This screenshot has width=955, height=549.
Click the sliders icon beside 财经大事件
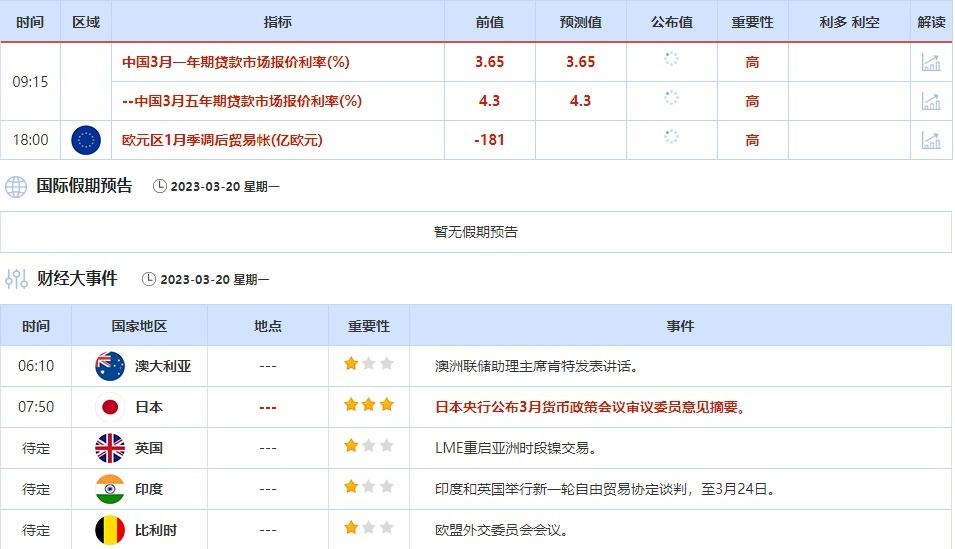click(x=16, y=279)
